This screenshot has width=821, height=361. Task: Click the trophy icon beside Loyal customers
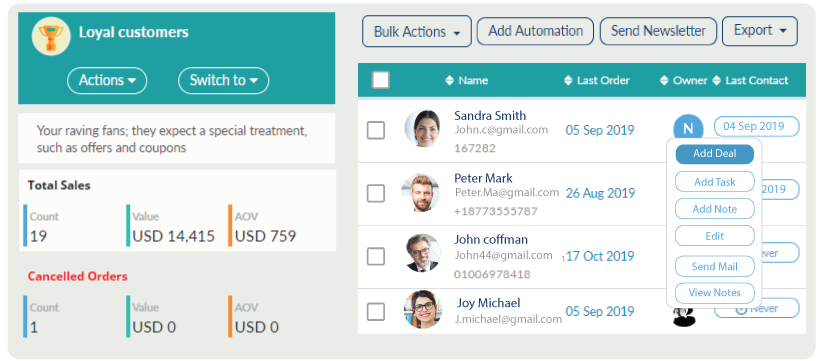pyautogui.click(x=51, y=36)
